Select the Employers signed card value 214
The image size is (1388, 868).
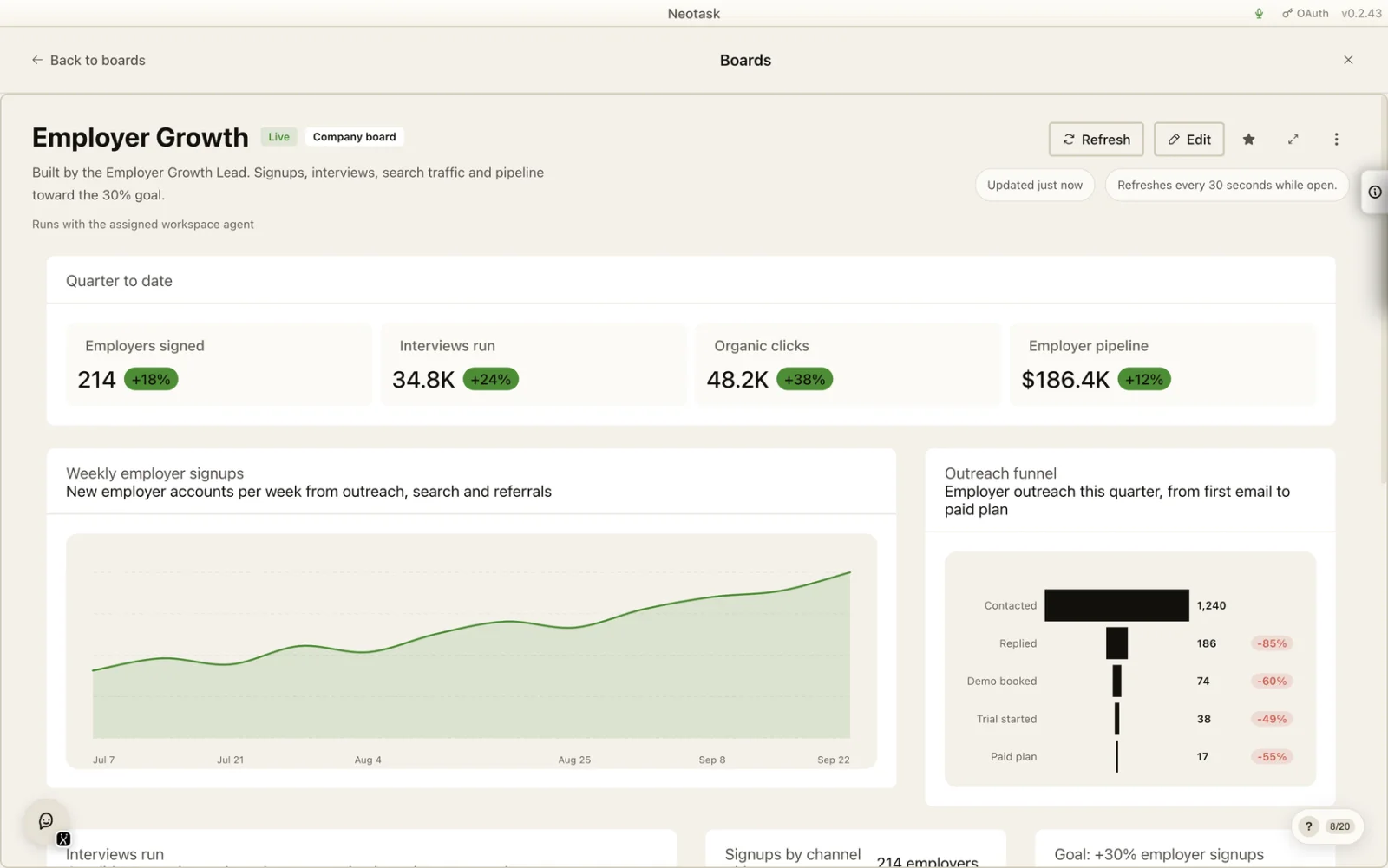tap(96, 380)
